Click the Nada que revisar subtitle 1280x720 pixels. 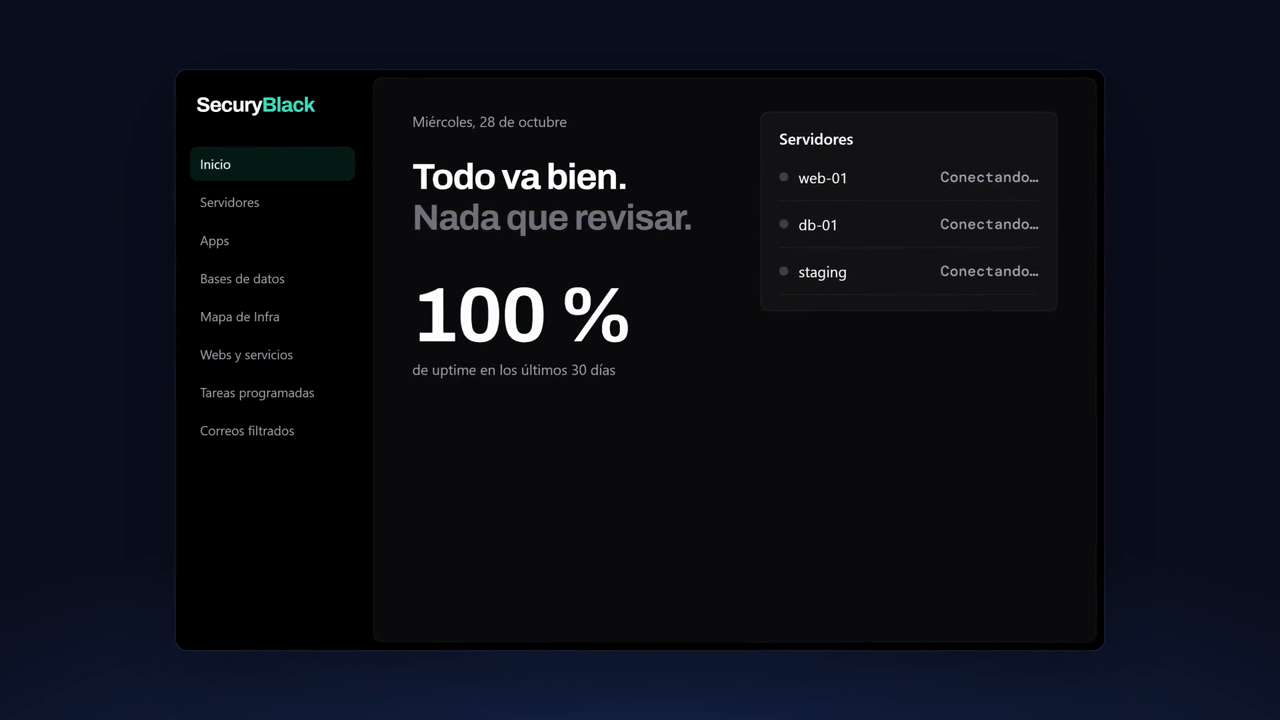pos(552,217)
